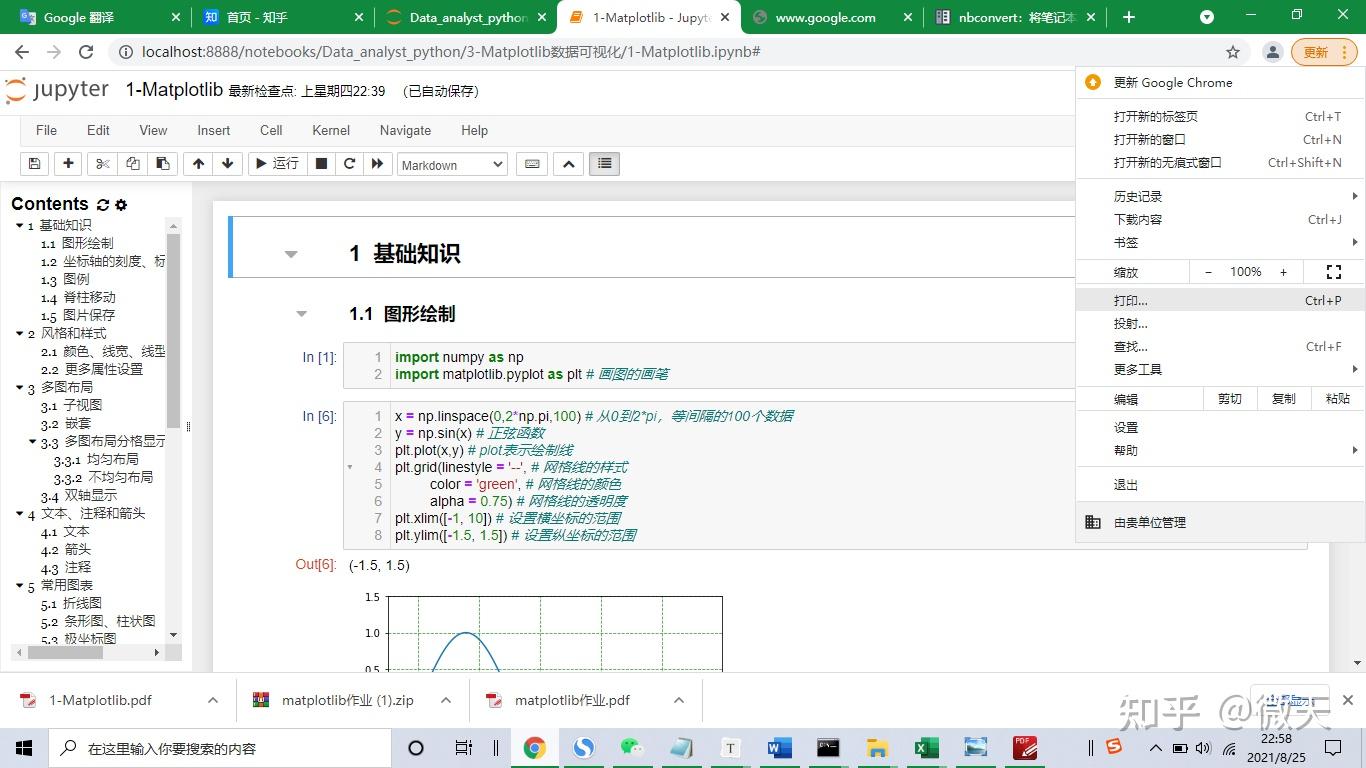Viewport: 1366px width, 768px height.
Task: Open section 1.5 图片保存 from Contents
Action: tap(73, 315)
